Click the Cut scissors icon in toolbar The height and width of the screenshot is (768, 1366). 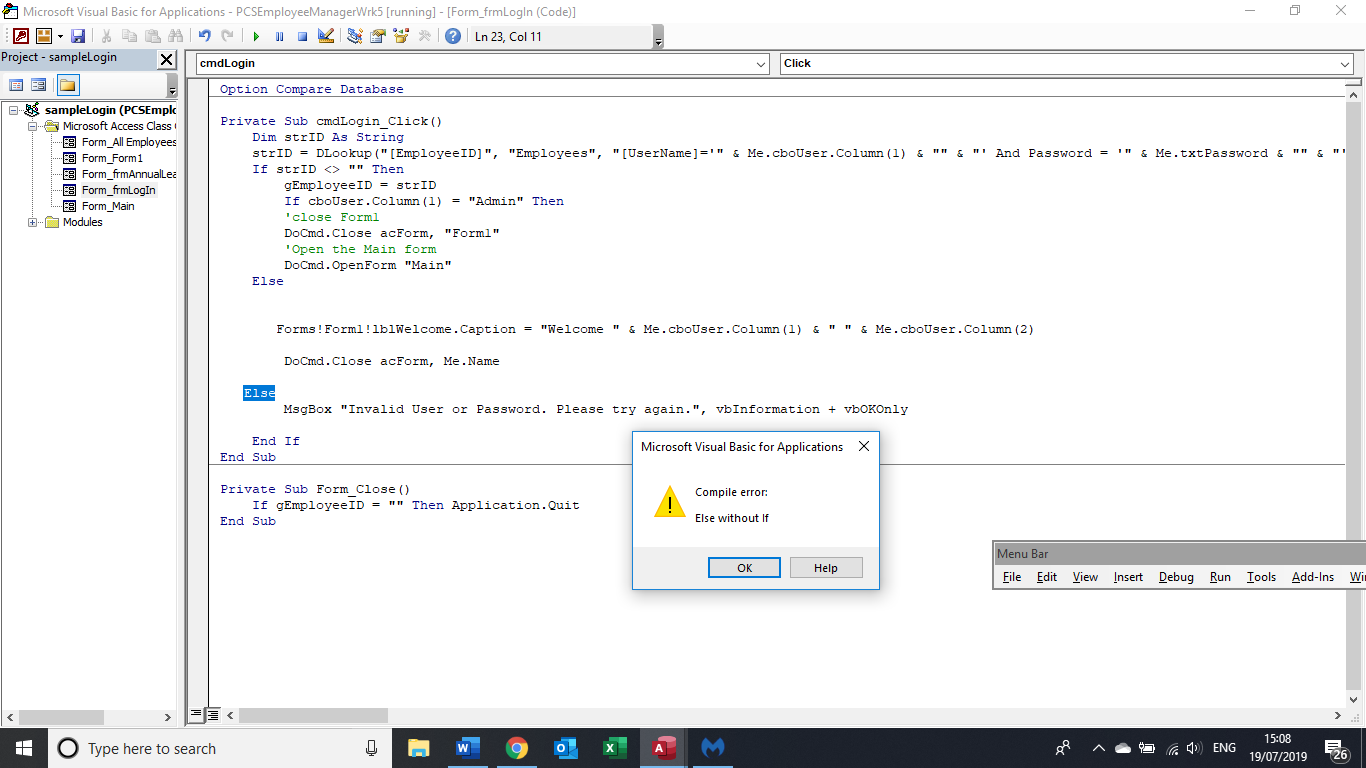pyautogui.click(x=107, y=36)
